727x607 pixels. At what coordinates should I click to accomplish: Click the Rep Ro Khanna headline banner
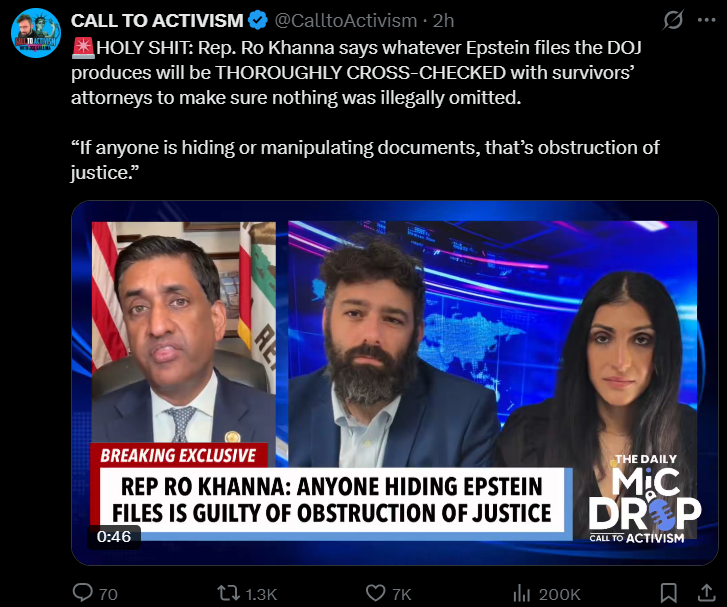(331, 500)
